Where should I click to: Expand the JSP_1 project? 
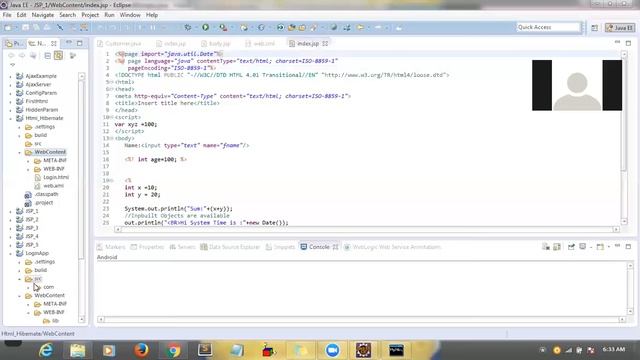click(x=11, y=211)
